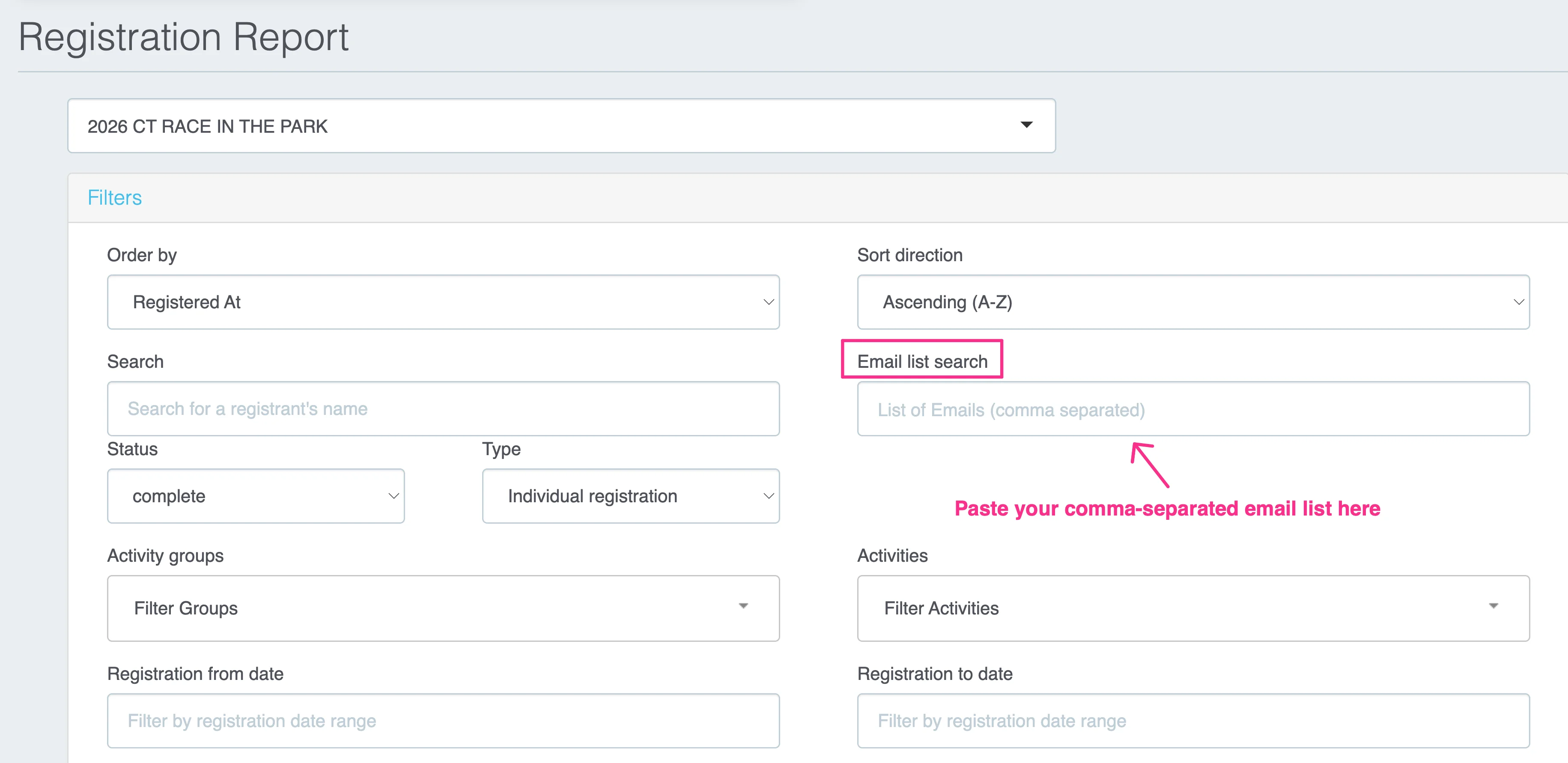This screenshot has height=763, width=1568.
Task: Click the chevron on the Ascending (A-Z) selector
Action: pyautogui.click(x=1516, y=302)
